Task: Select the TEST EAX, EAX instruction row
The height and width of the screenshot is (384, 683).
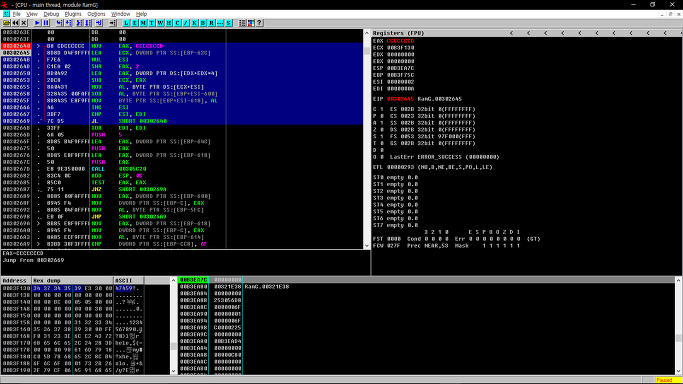Action: point(182,182)
